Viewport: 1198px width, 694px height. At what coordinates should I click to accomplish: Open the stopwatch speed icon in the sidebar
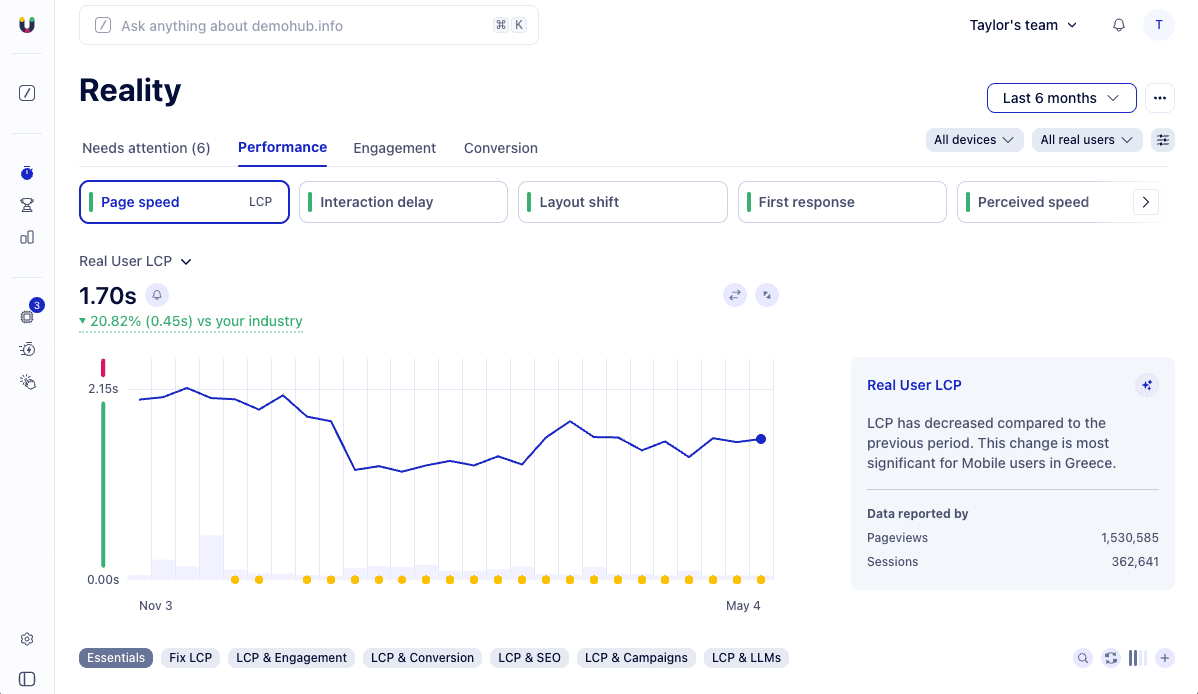[x=27, y=173]
